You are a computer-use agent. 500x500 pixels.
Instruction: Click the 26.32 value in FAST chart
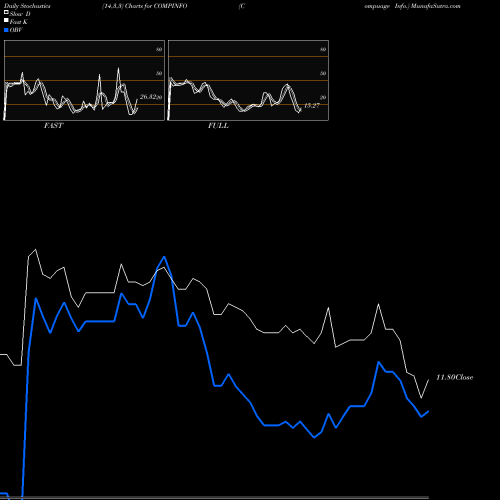(148, 97)
